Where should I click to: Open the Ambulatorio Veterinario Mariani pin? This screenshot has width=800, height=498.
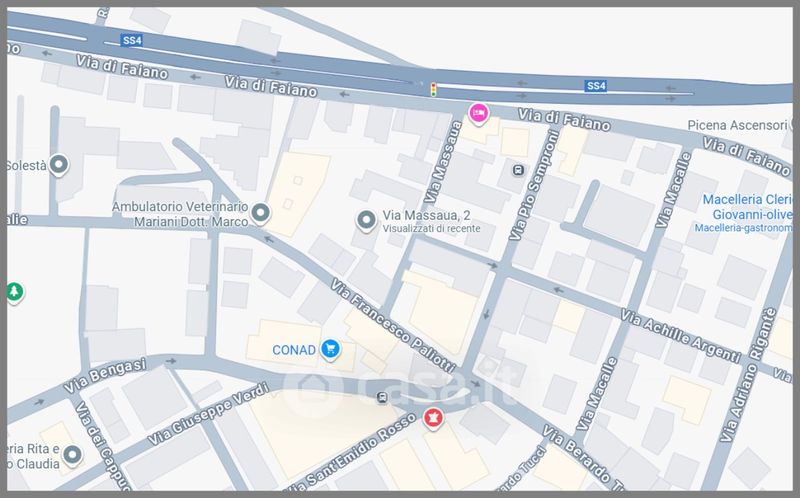[x=260, y=213]
